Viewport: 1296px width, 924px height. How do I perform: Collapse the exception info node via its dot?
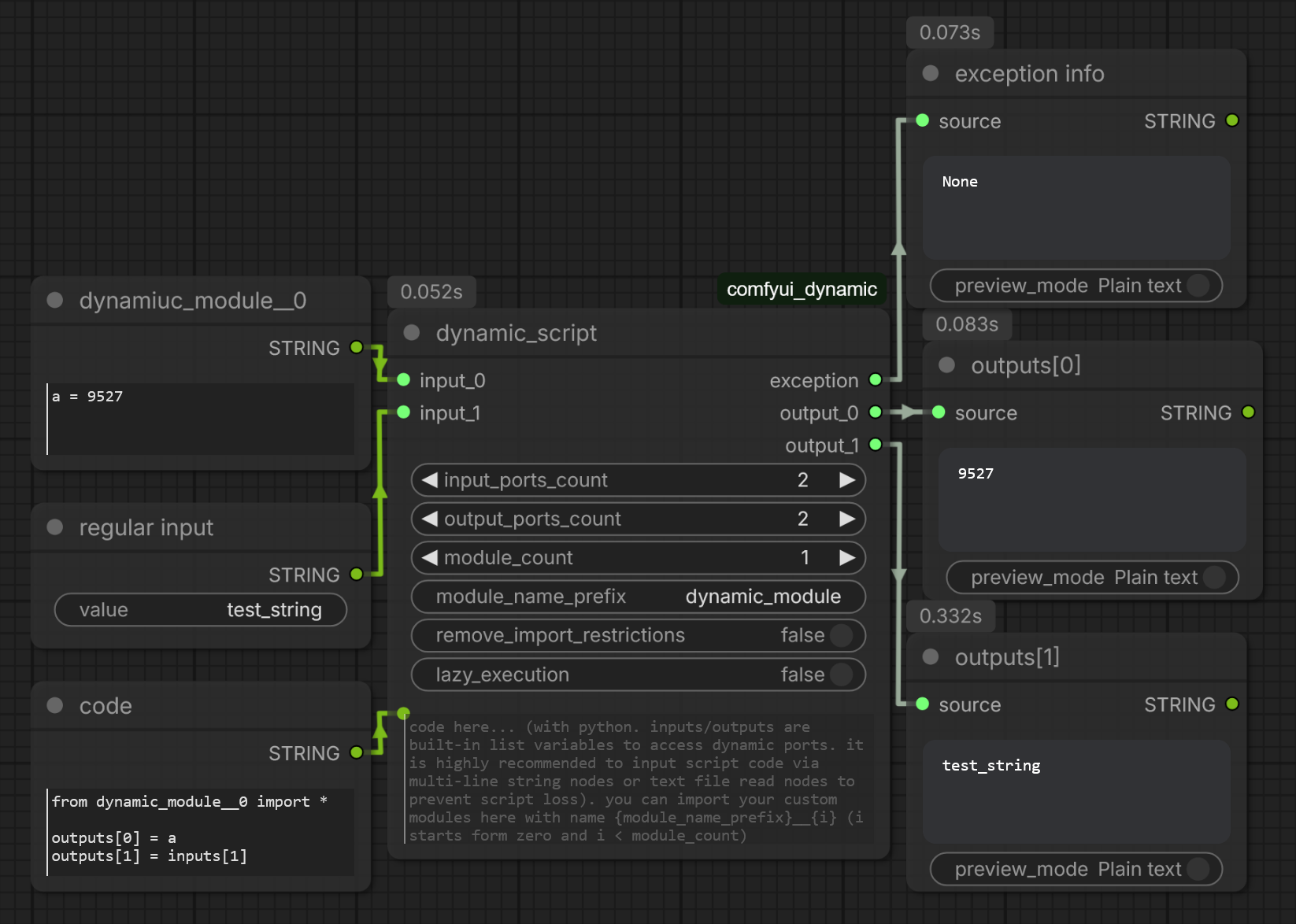pyautogui.click(x=931, y=73)
